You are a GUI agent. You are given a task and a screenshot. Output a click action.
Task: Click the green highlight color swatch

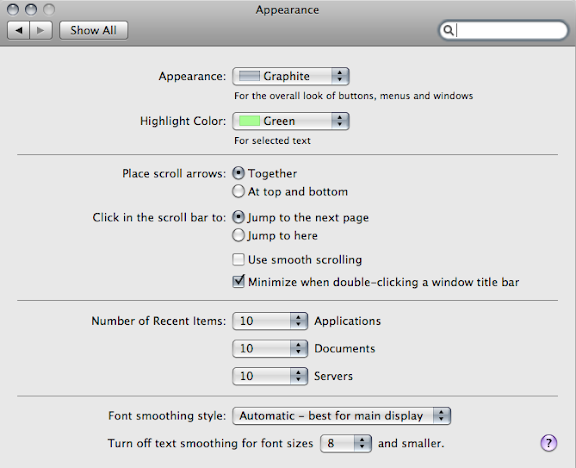pos(249,121)
